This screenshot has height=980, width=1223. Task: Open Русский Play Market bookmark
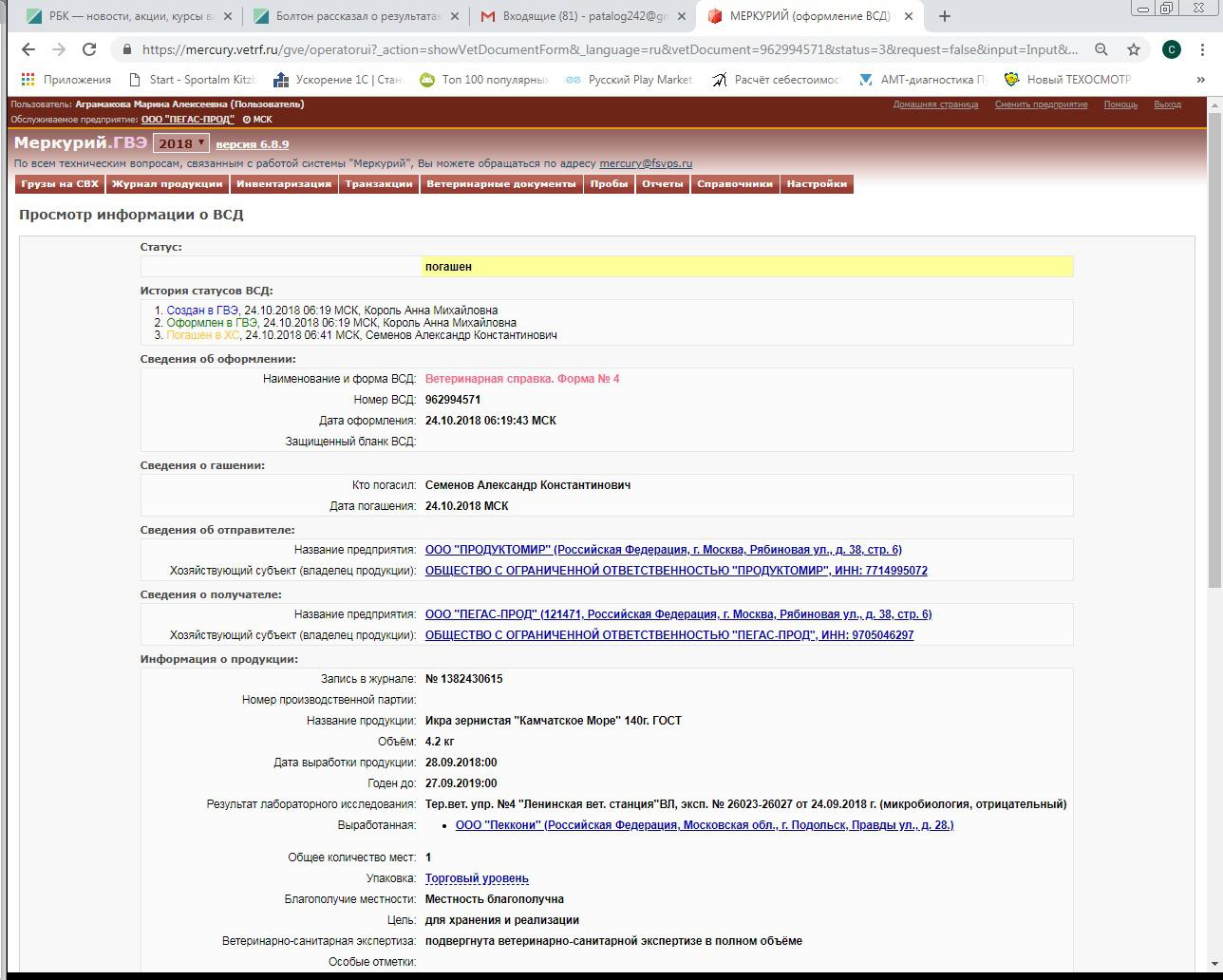click(629, 80)
